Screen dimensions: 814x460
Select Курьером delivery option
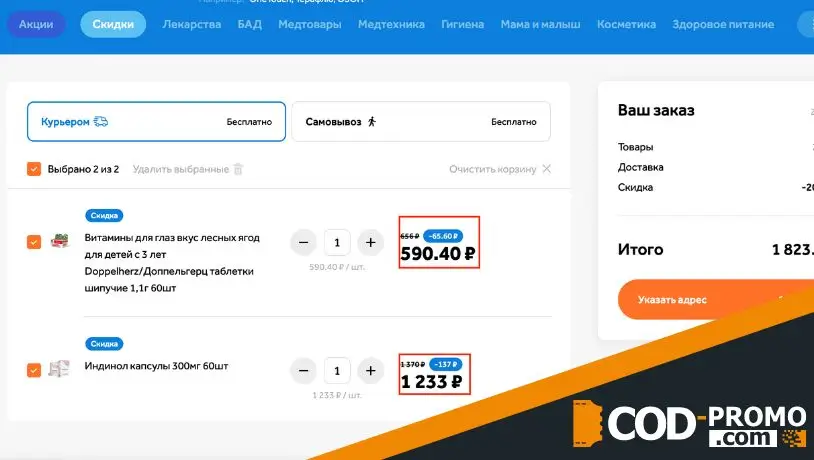coord(156,121)
